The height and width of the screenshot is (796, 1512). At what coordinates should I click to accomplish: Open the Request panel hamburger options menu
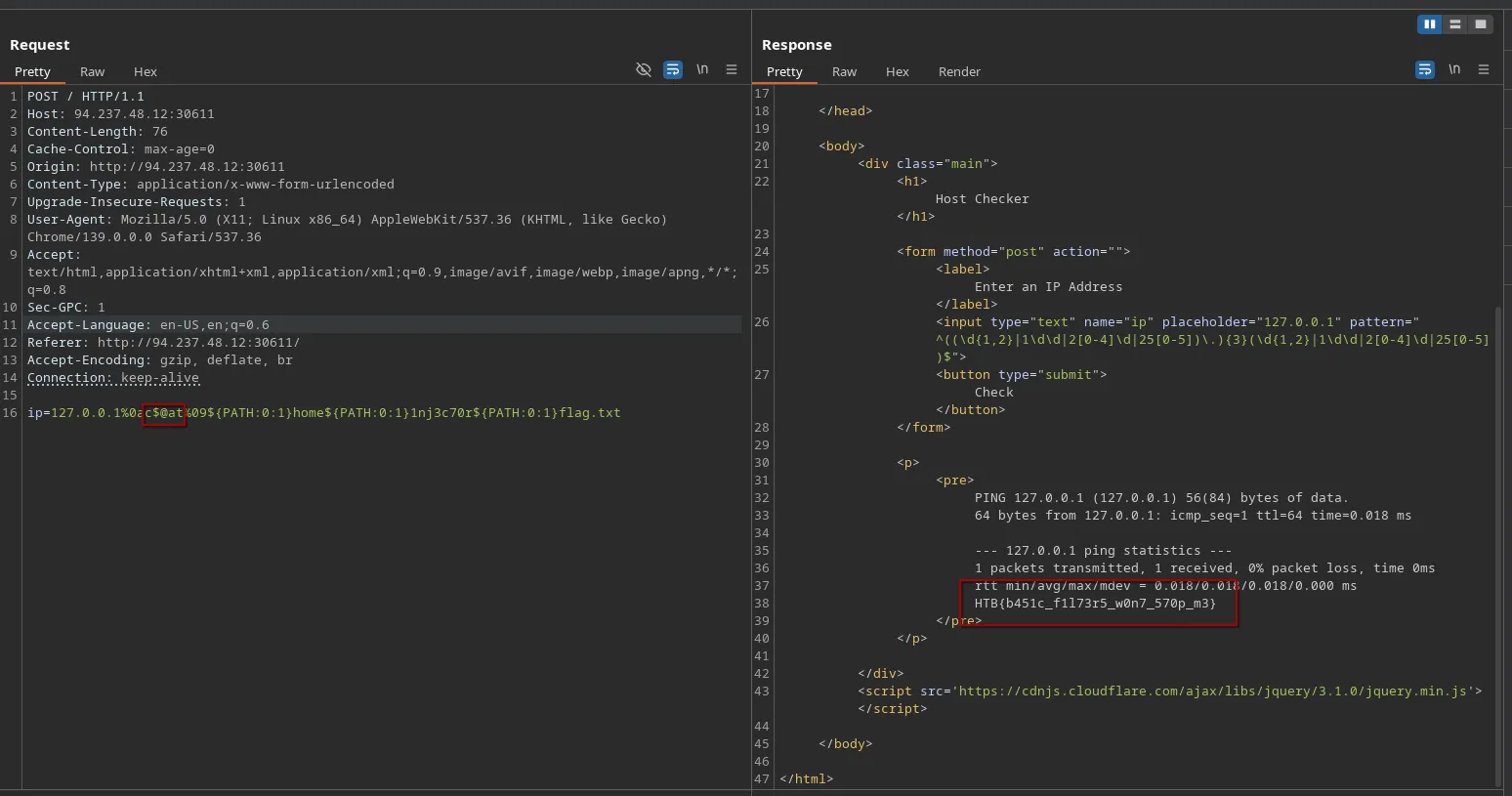[732, 70]
